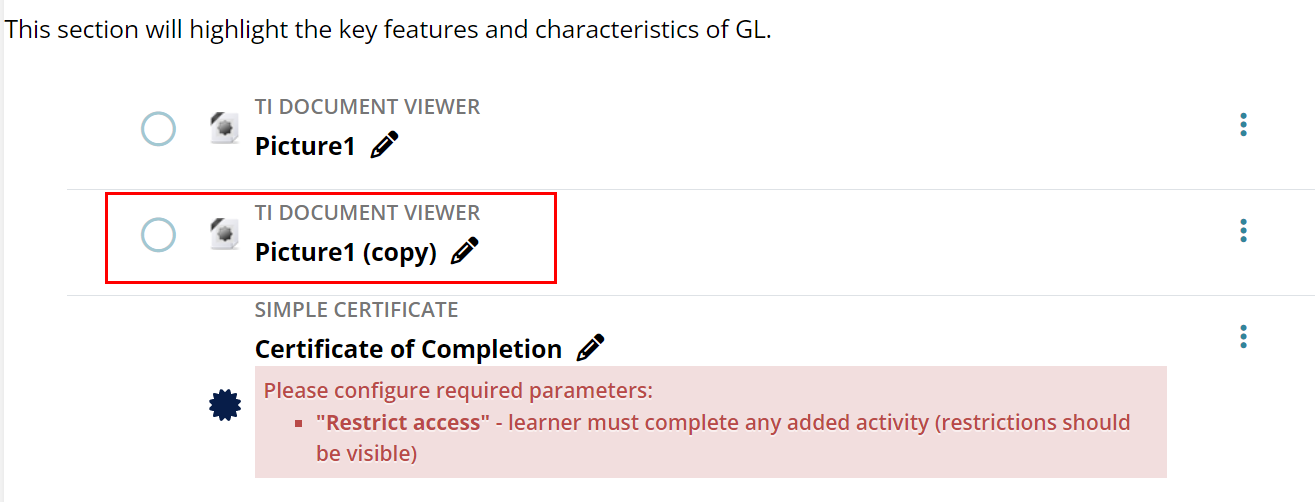Select the document icon for Picture1 (copy)
1315x502 pixels.
[224, 234]
